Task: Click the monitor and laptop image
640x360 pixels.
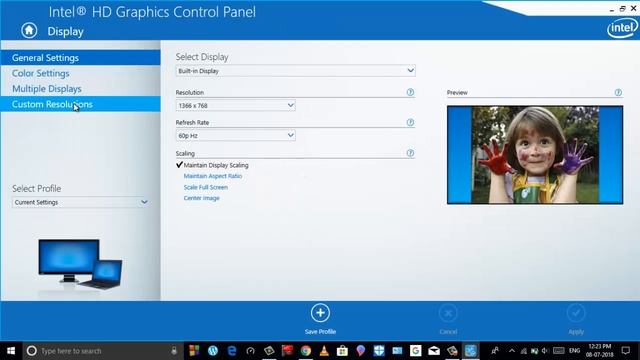Action: tap(80, 265)
